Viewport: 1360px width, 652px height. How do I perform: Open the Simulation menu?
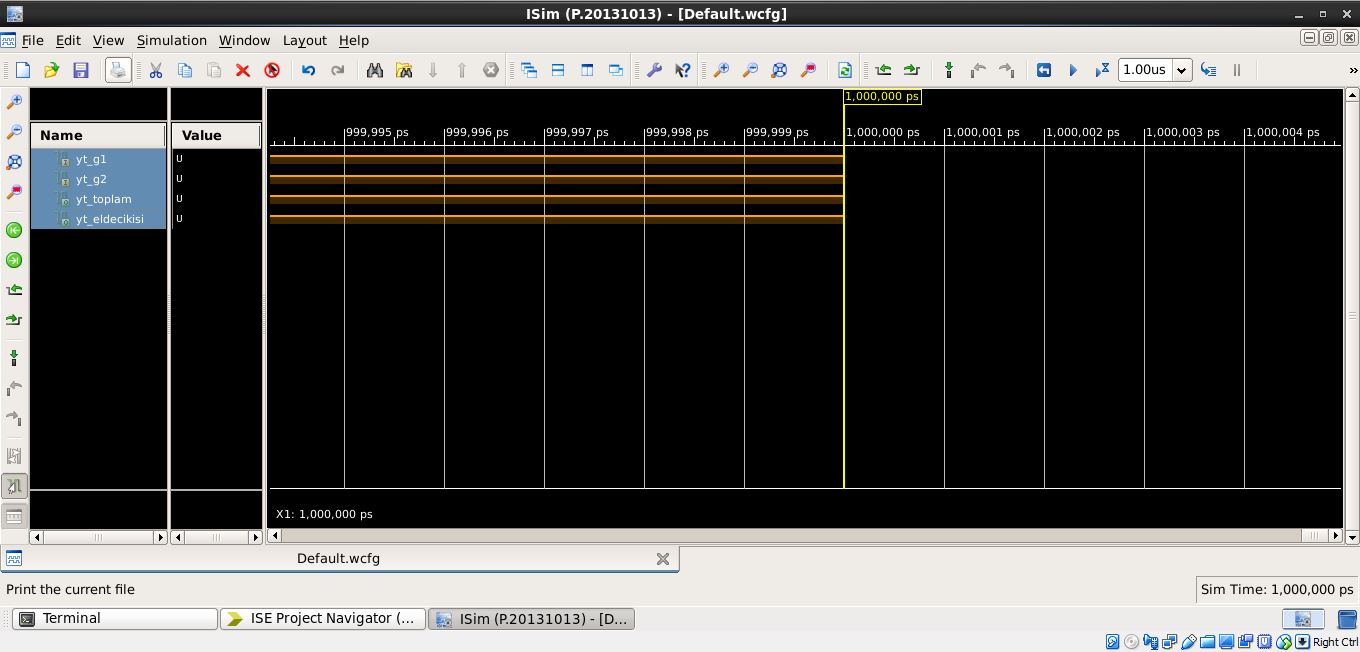click(171, 40)
